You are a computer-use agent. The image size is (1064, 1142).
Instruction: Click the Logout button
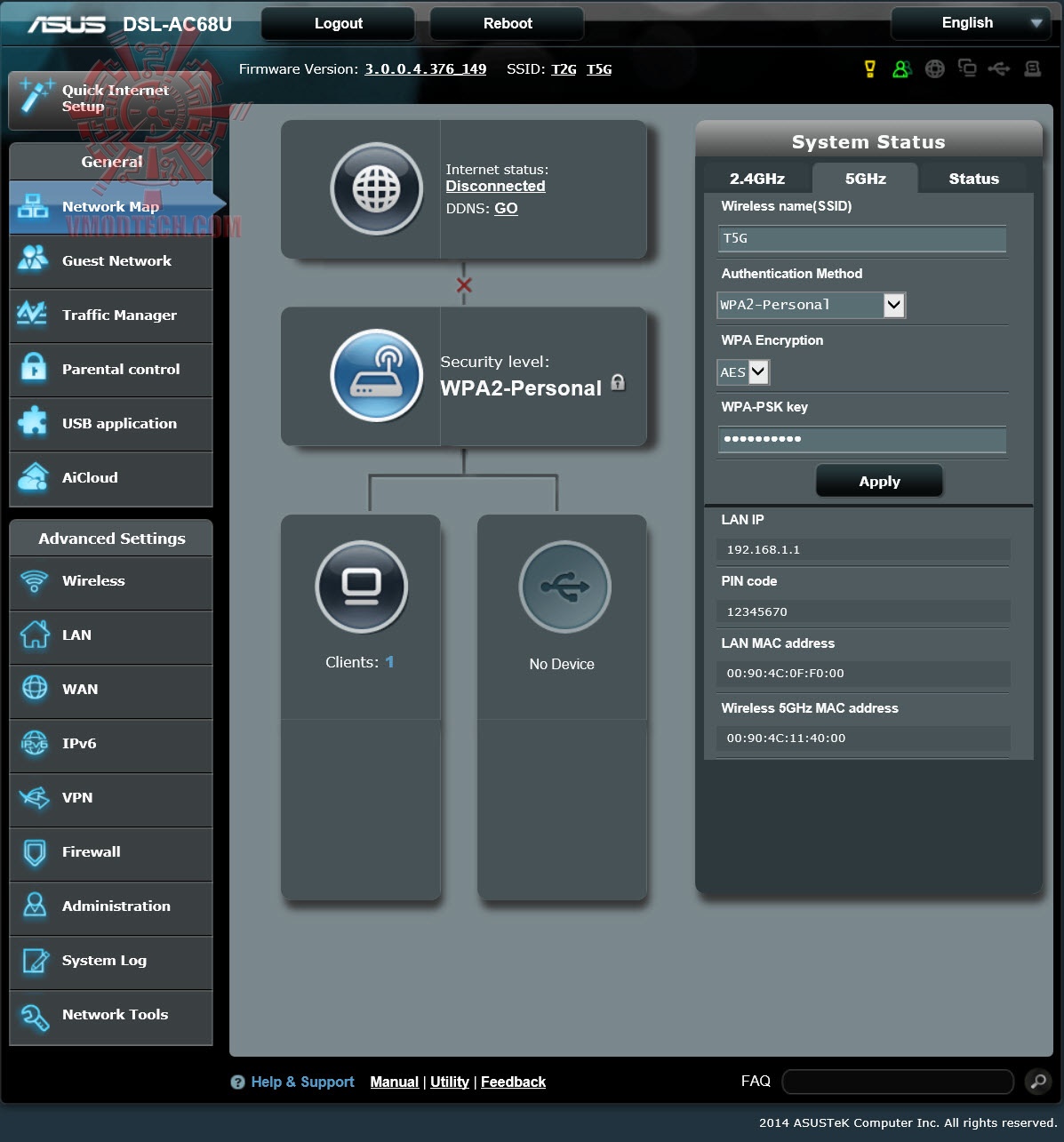338,24
